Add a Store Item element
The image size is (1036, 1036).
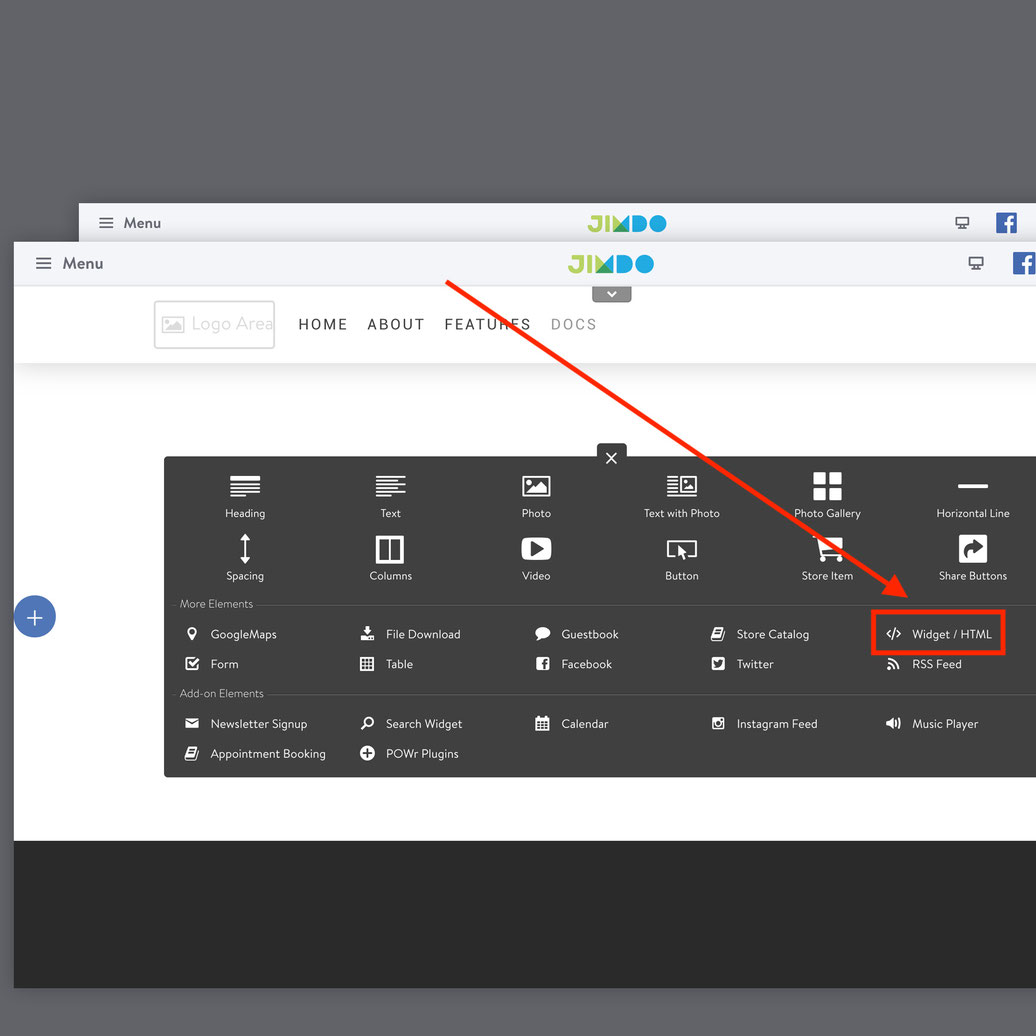827,559
